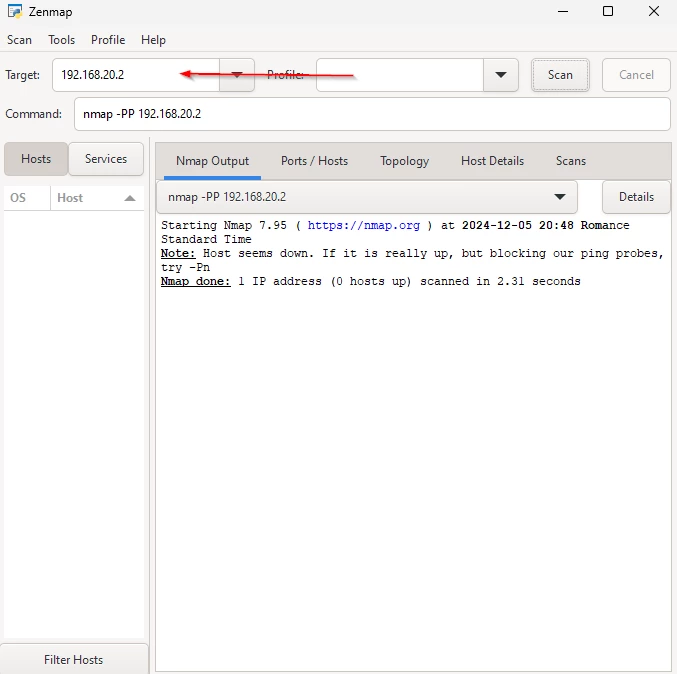Click the '2024-12-05 20:48' timestamp text
Screen dimensions: 677x674
pos(518,225)
